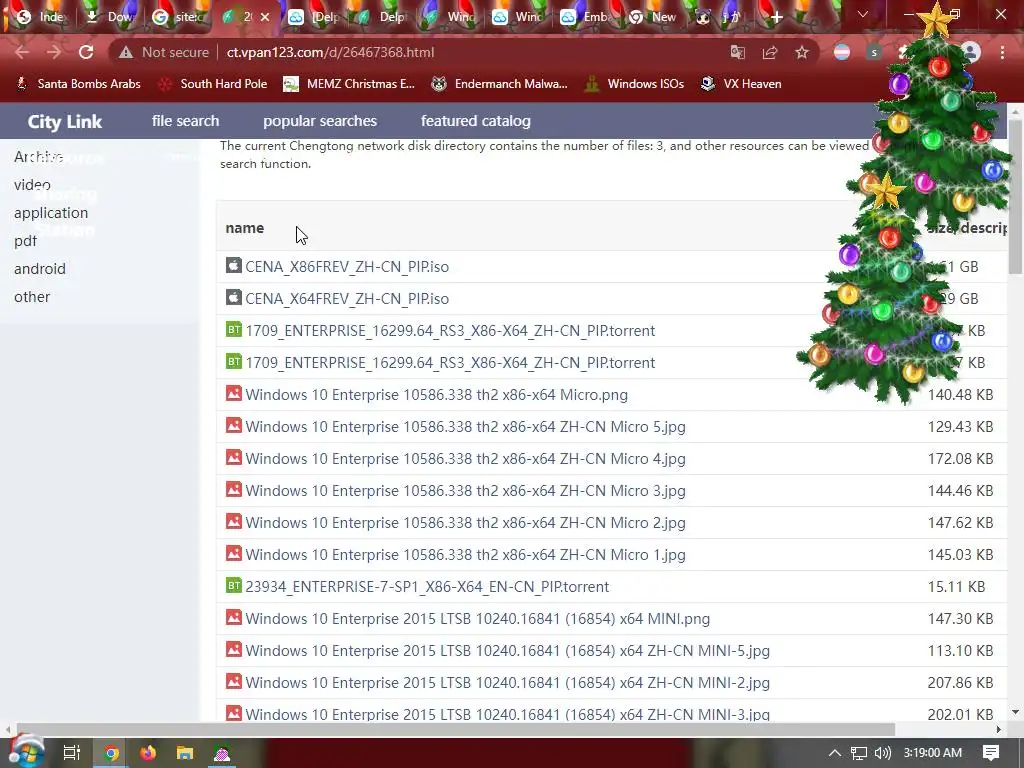Open LTSB 10240.16841 x64 MINI.png file
The width and height of the screenshot is (1024, 768).
tap(477, 618)
